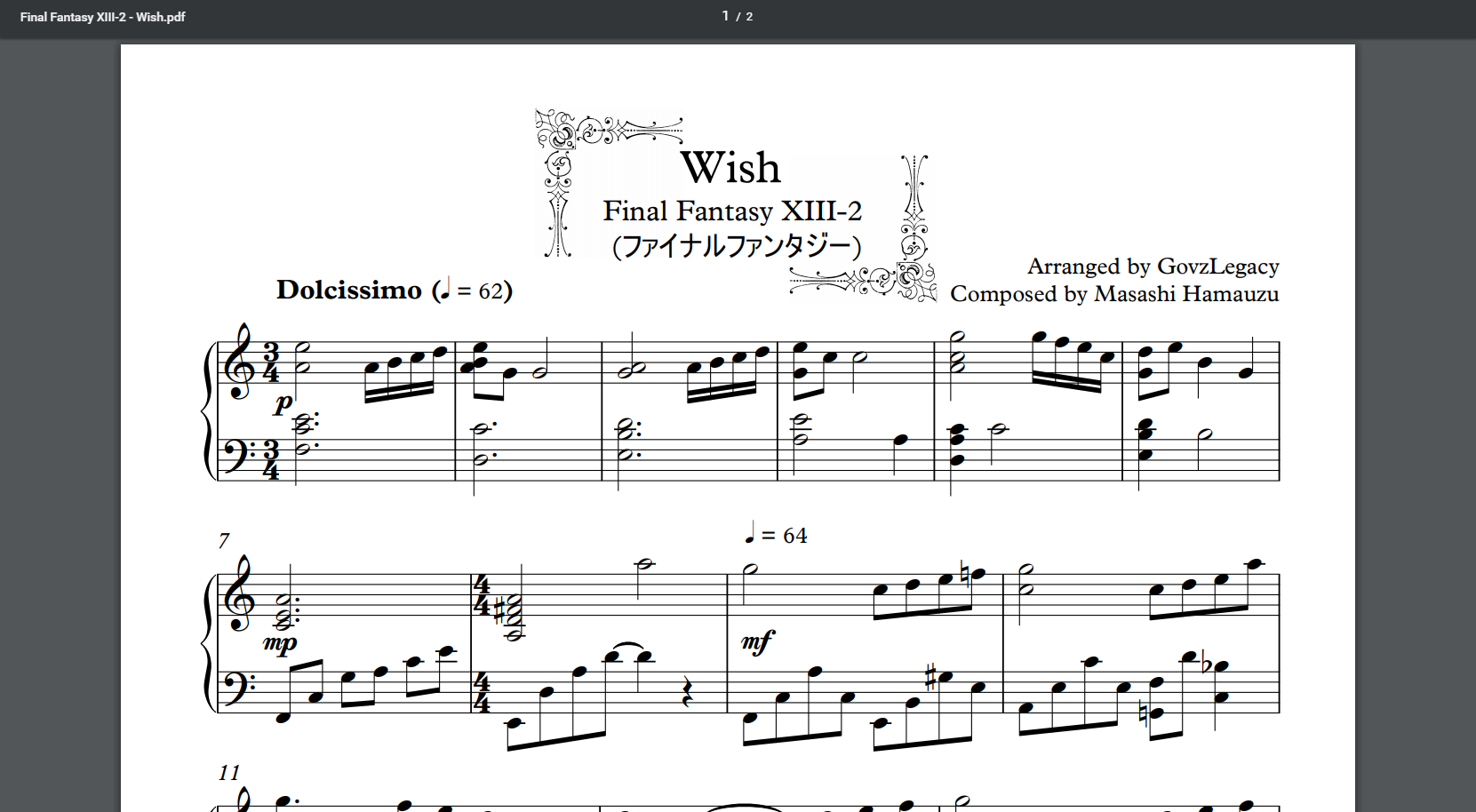The width and height of the screenshot is (1476, 812).
Task: Click the mp dynamic marking
Action: pos(280,642)
